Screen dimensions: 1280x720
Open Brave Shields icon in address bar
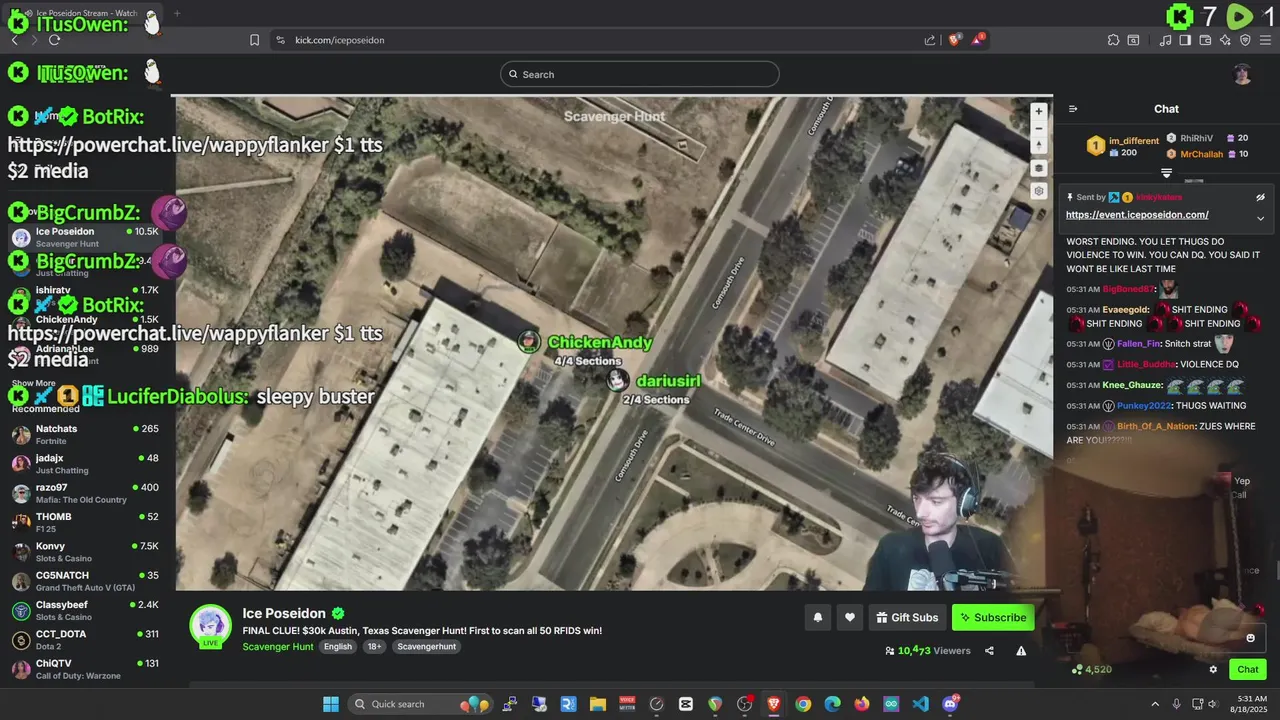point(955,40)
